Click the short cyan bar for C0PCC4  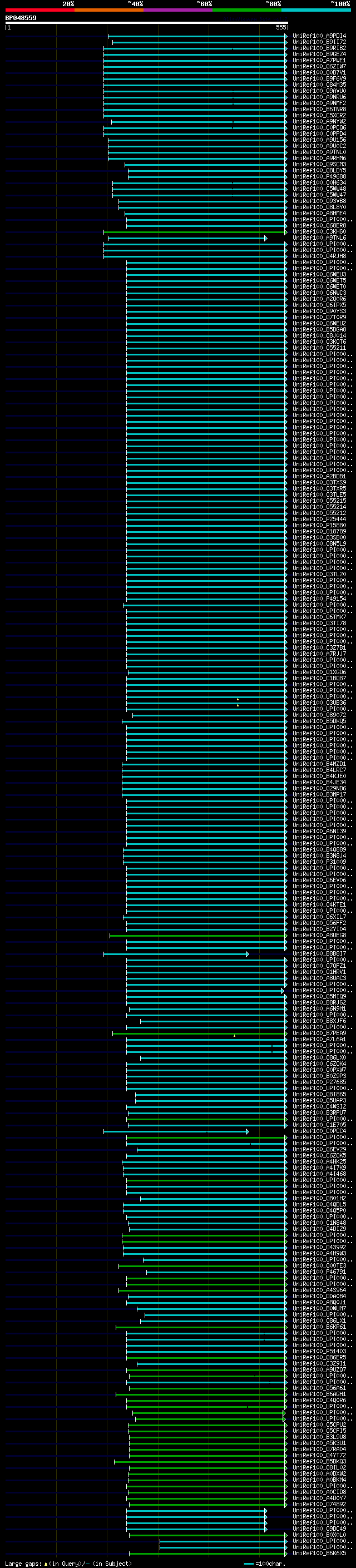click(176, 1131)
